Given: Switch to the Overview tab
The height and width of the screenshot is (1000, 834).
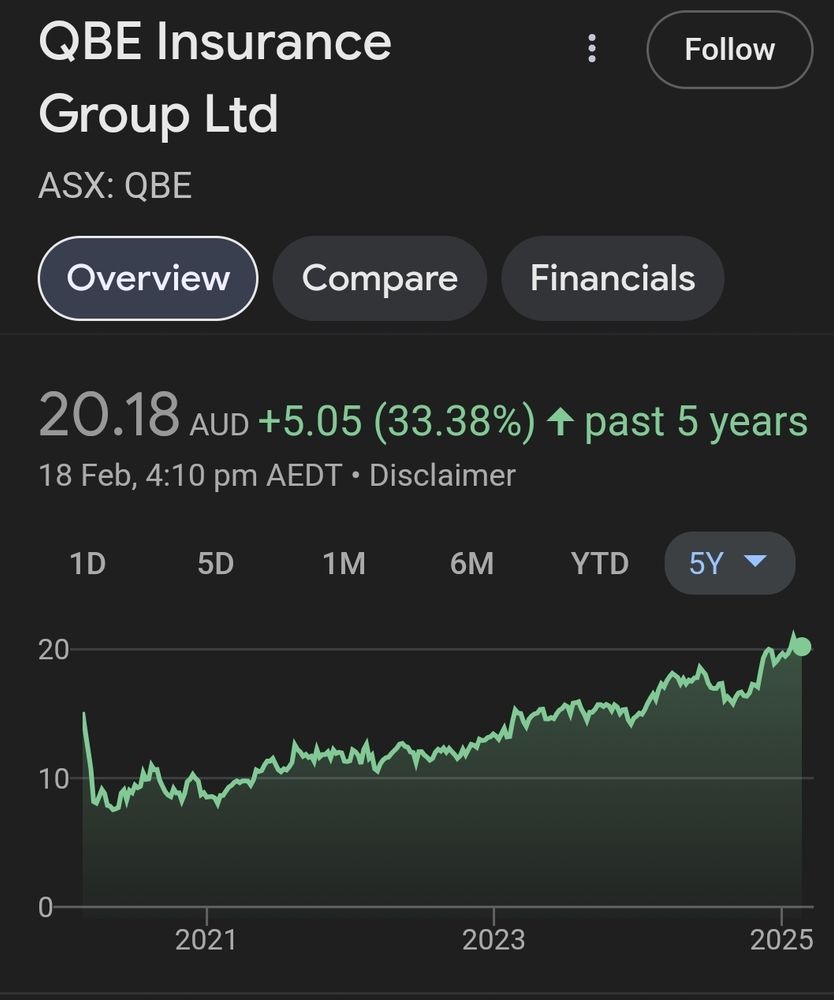Looking at the screenshot, I should (x=148, y=278).
